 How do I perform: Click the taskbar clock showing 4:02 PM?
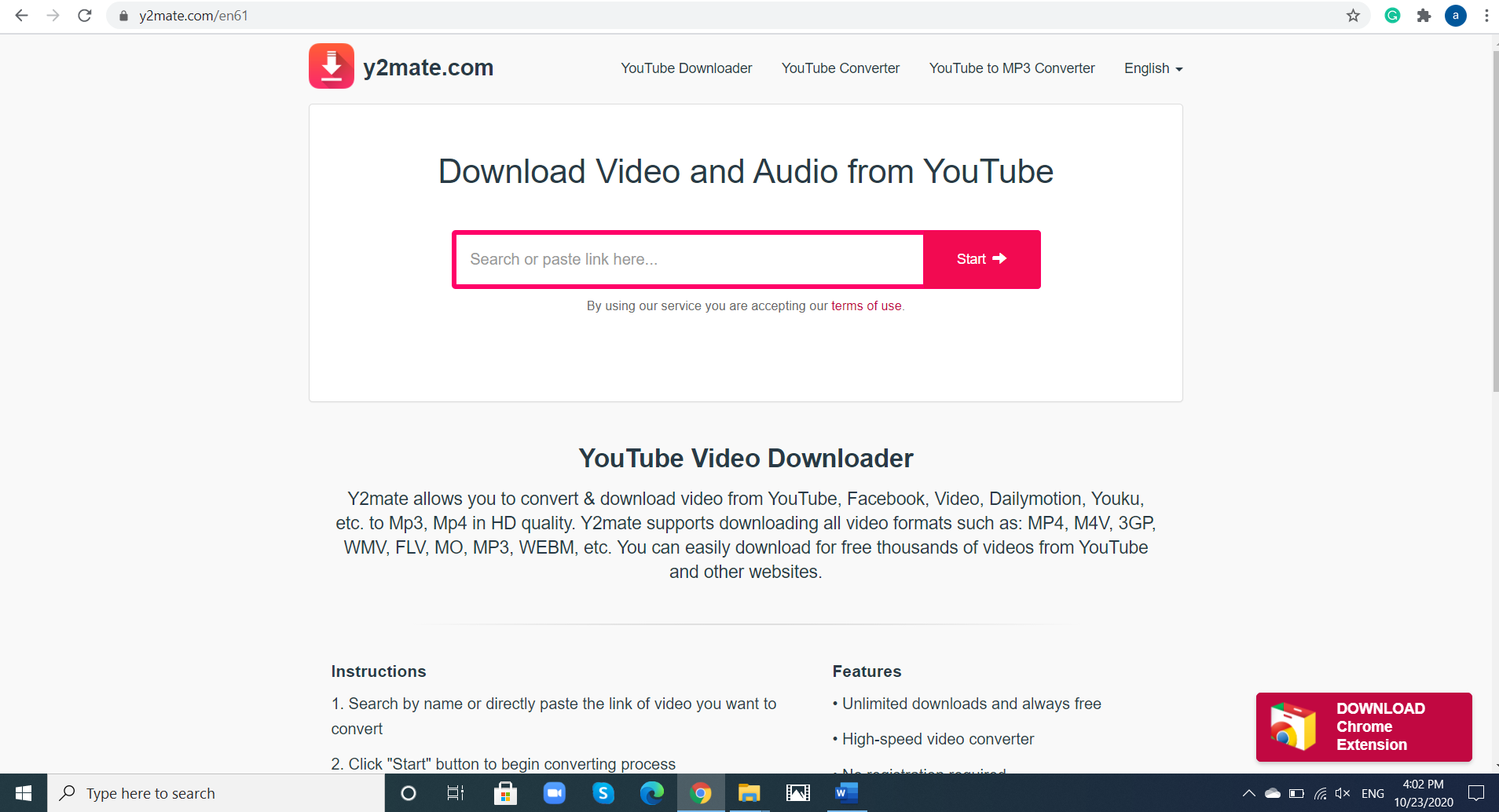pyautogui.click(x=1424, y=793)
